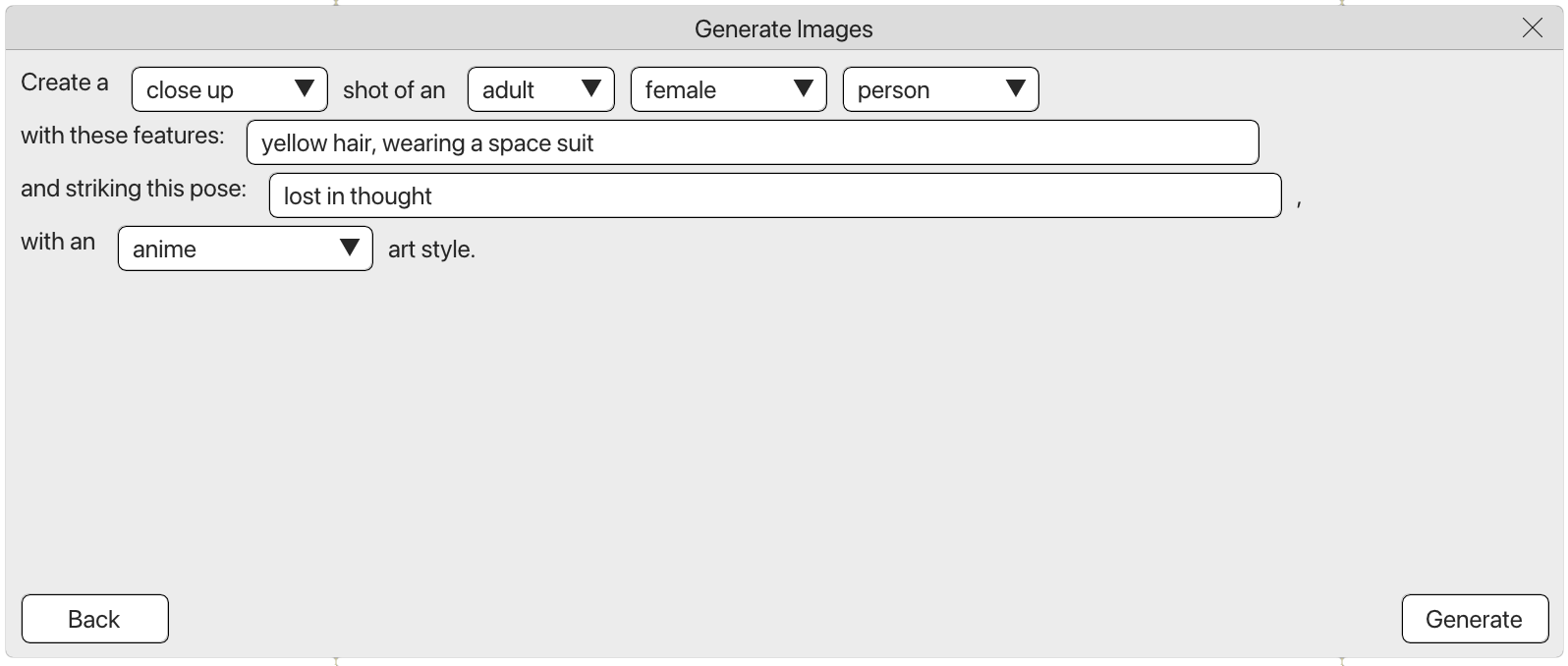Click the 'with these features:' label
Screen dimensions: 1568x666
point(123,136)
